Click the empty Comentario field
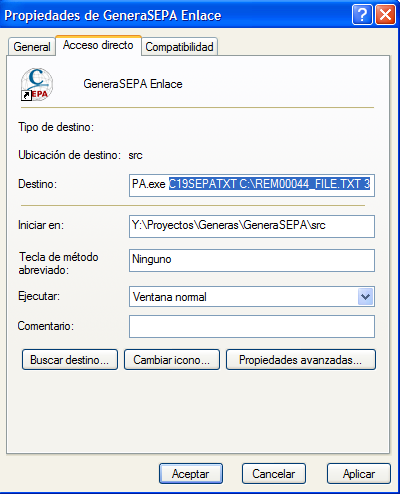Viewport: 400px width, 494px height. [x=252, y=326]
